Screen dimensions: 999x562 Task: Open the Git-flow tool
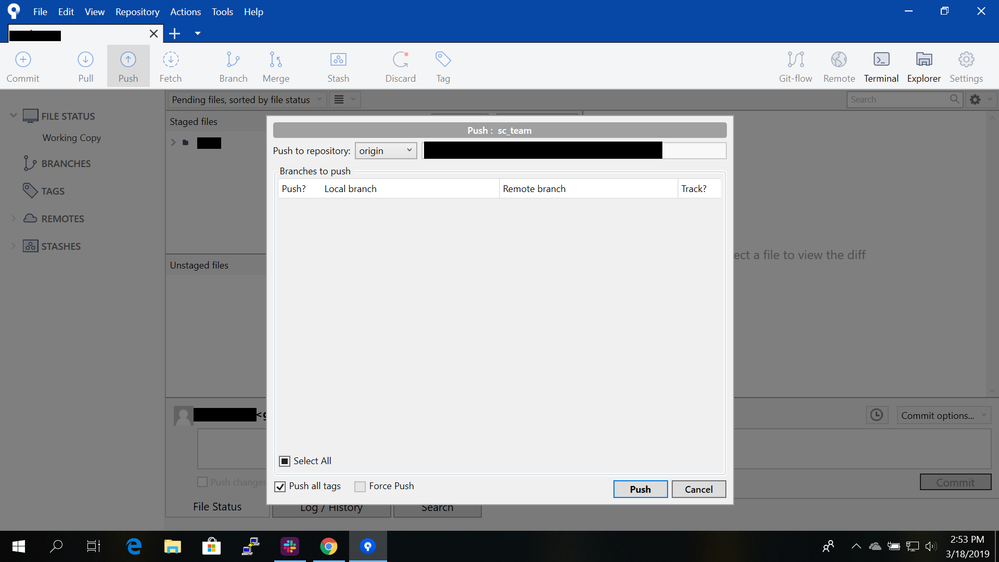795,66
